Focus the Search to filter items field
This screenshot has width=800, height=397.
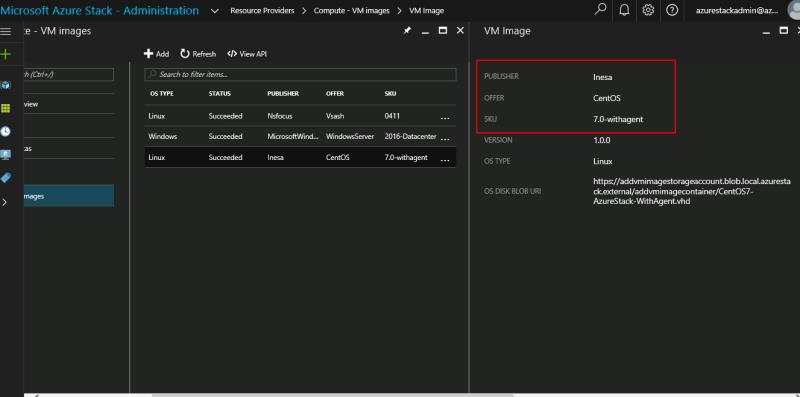[x=301, y=75]
